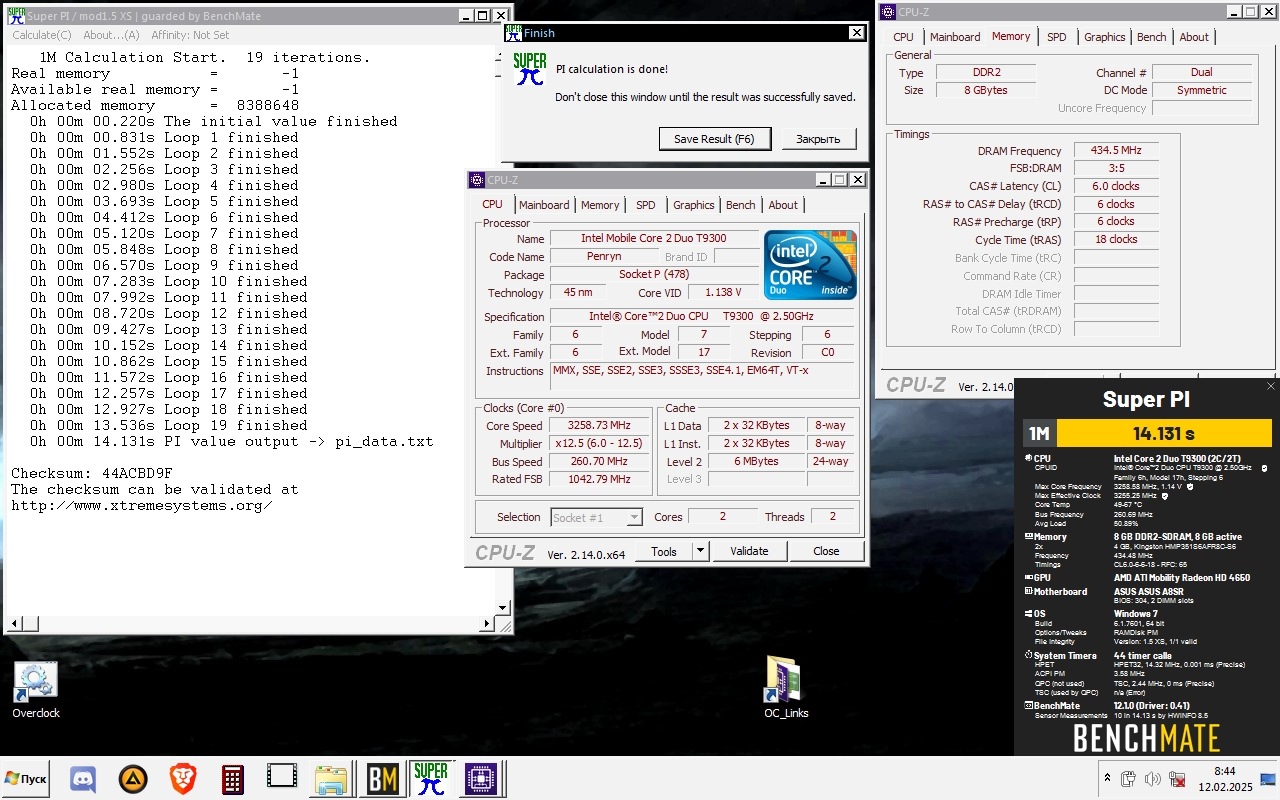The height and width of the screenshot is (800, 1280).
Task: Open the red calculator taskbar icon
Action: (x=232, y=778)
